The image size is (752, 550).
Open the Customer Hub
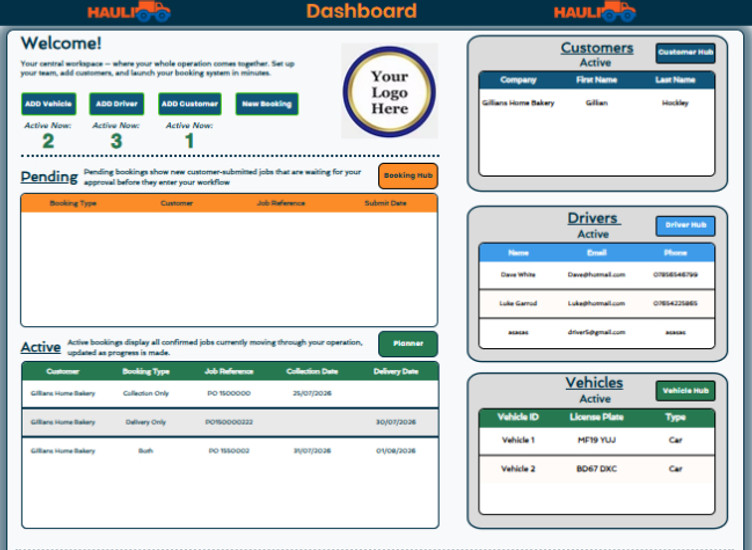(x=685, y=52)
